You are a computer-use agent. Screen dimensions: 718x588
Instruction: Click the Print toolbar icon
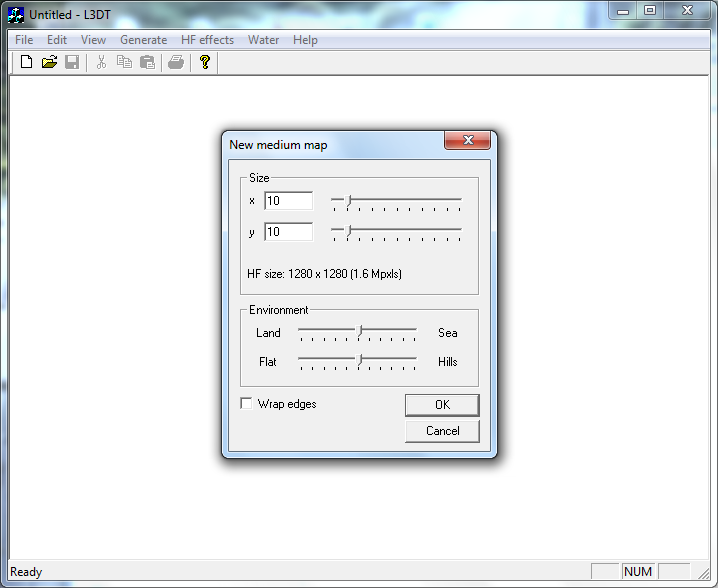click(x=176, y=62)
